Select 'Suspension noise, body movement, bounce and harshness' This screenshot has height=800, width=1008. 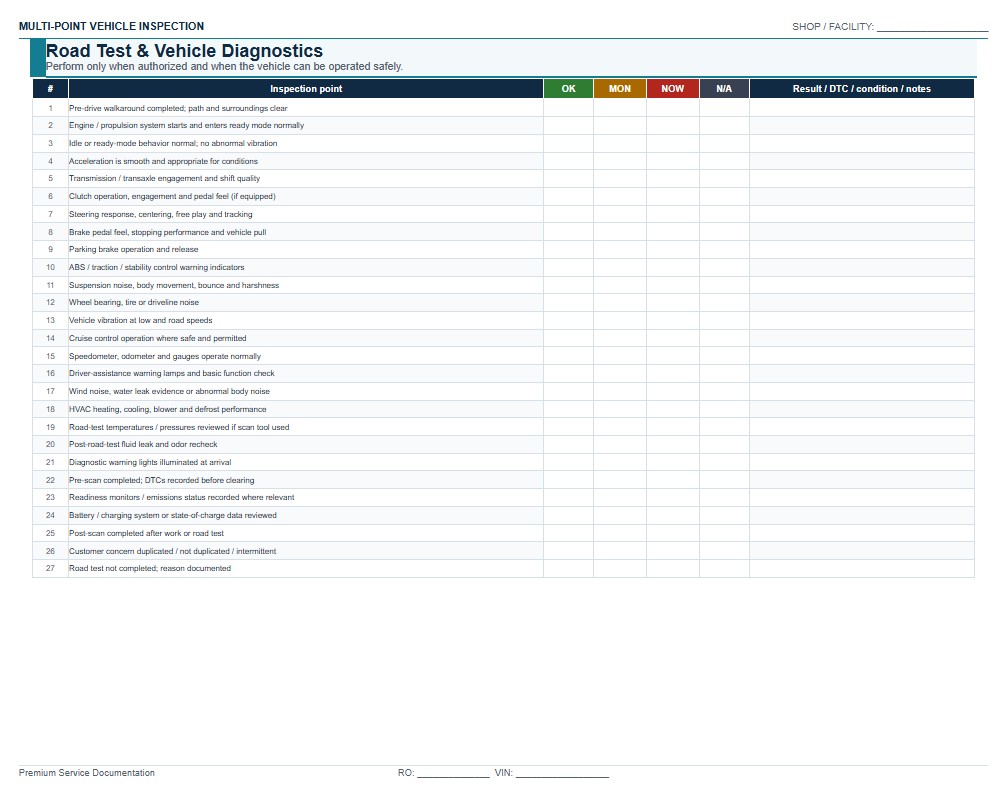174,286
